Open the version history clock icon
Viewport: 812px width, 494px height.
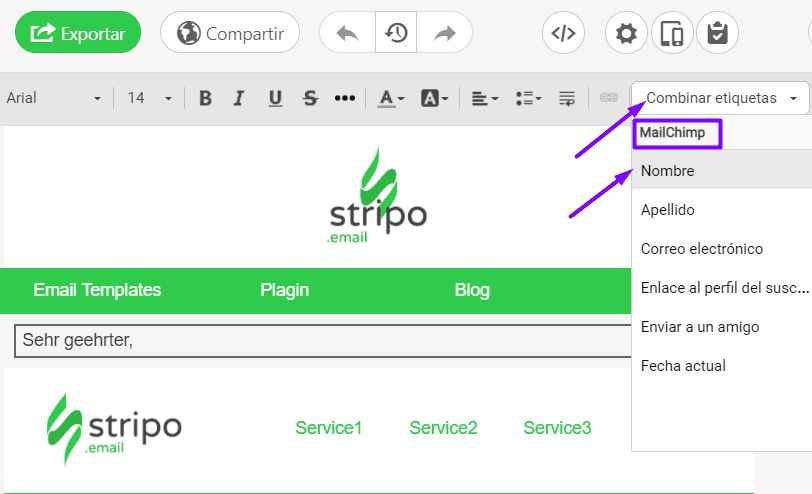pos(396,33)
